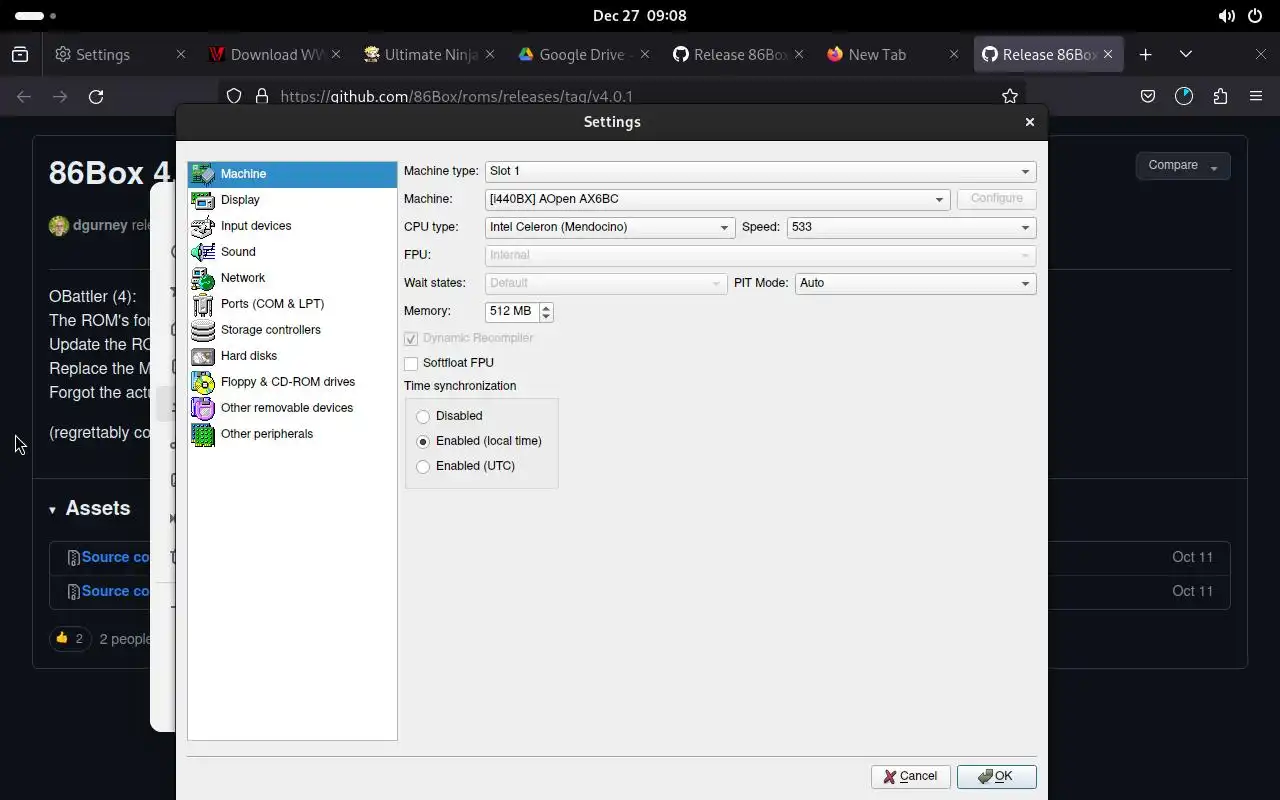Select Enabled (UTC) radio option
The width and height of the screenshot is (1280, 800).
tap(423, 466)
